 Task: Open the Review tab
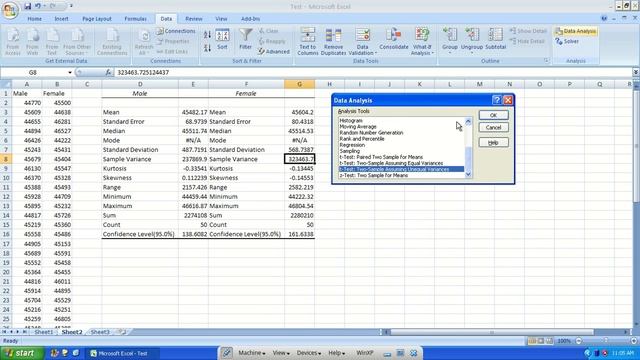coord(193,19)
